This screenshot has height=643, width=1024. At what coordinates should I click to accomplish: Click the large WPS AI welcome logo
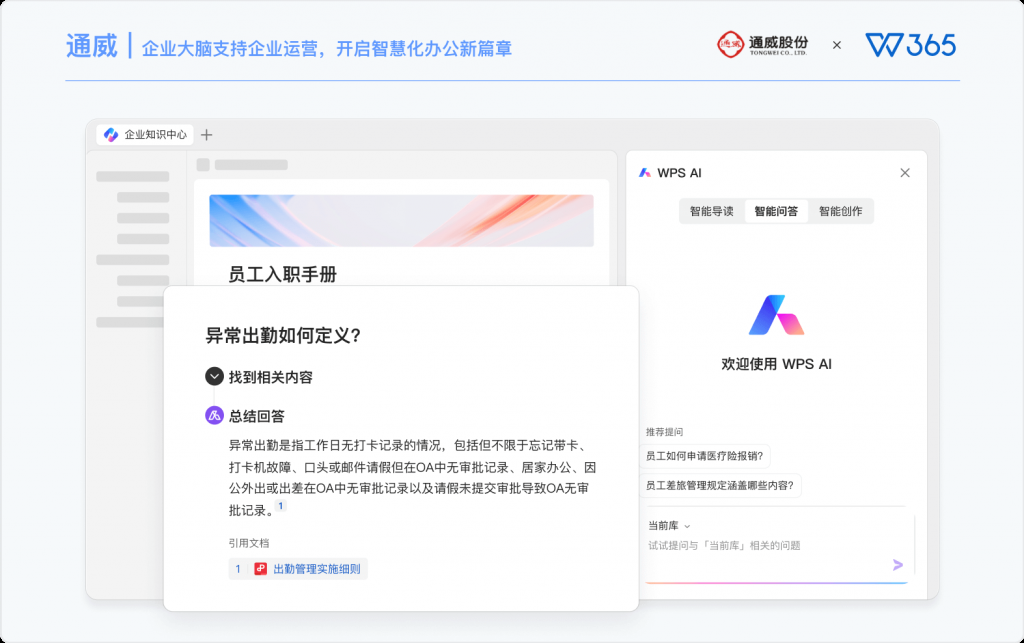776,315
